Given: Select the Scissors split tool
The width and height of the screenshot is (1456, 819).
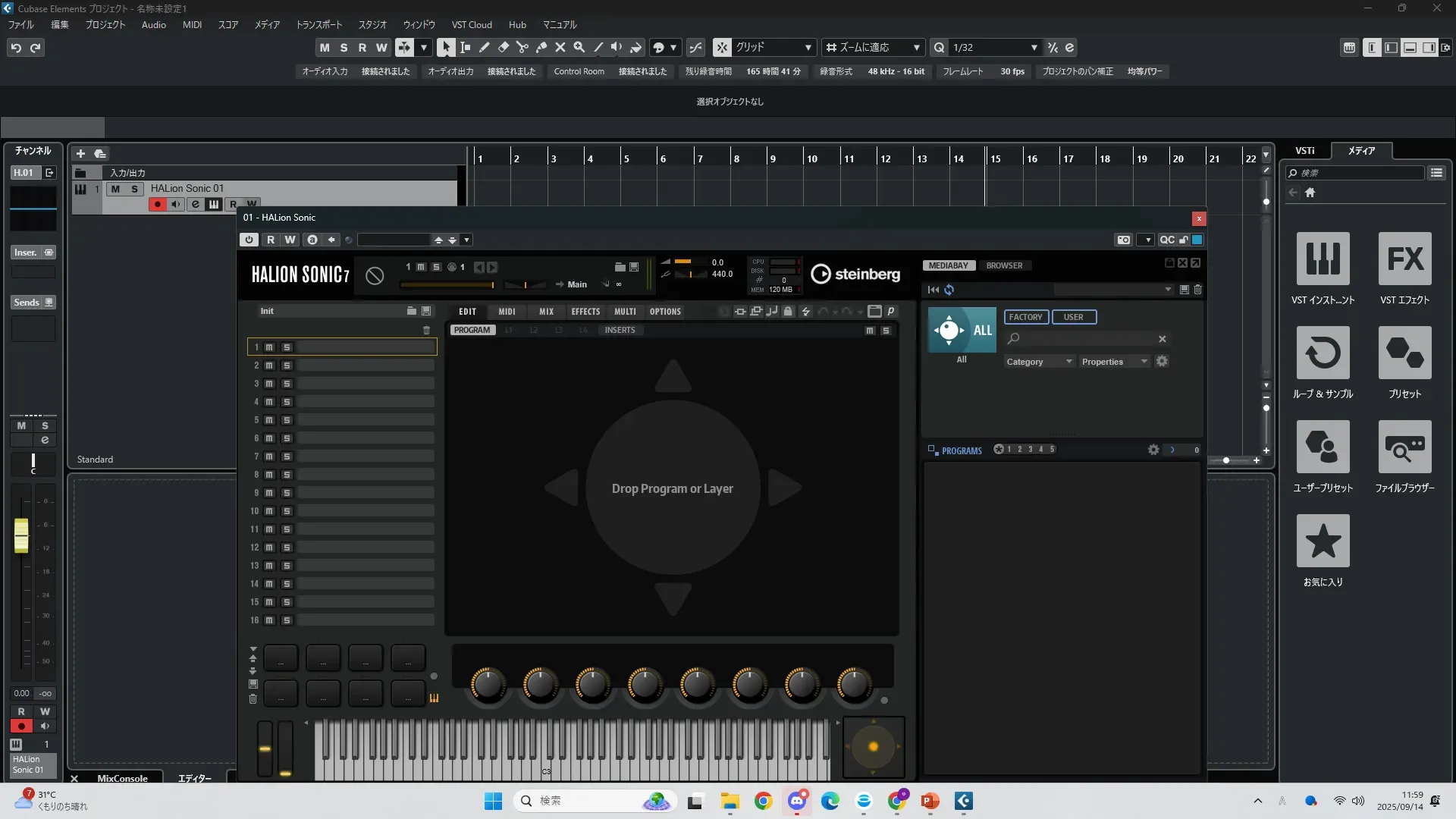Looking at the screenshot, I should 522,47.
